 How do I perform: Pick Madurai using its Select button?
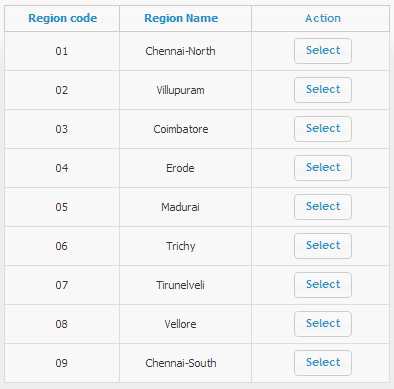(x=323, y=207)
